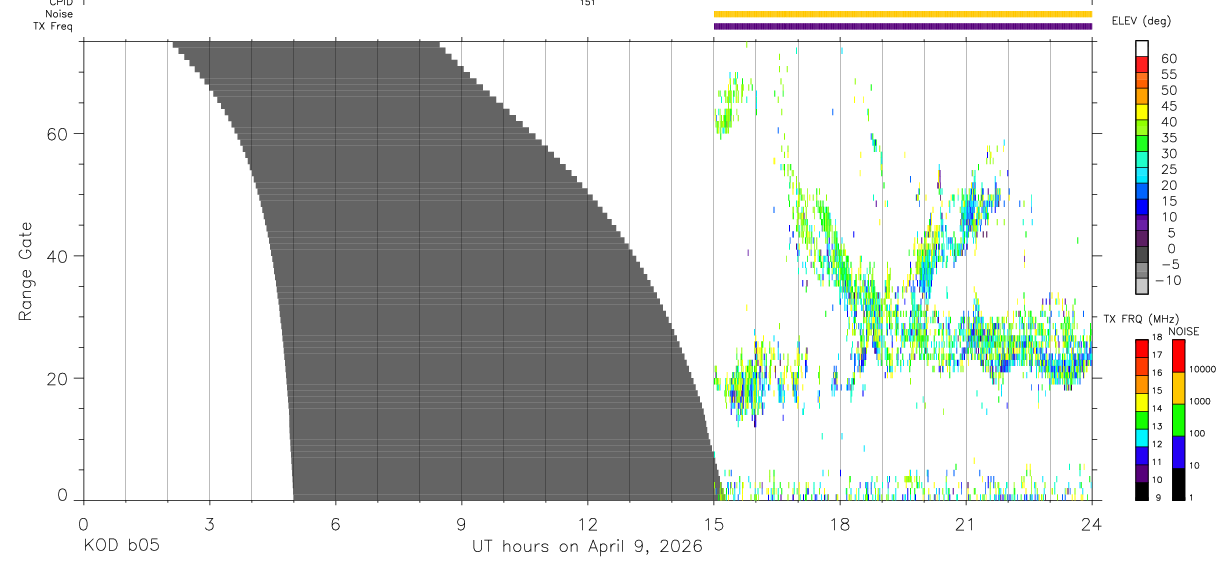Viewport: 1228px width, 567px height.
Task: Click the yellow Noise bar above the plot
Action: click(902, 14)
